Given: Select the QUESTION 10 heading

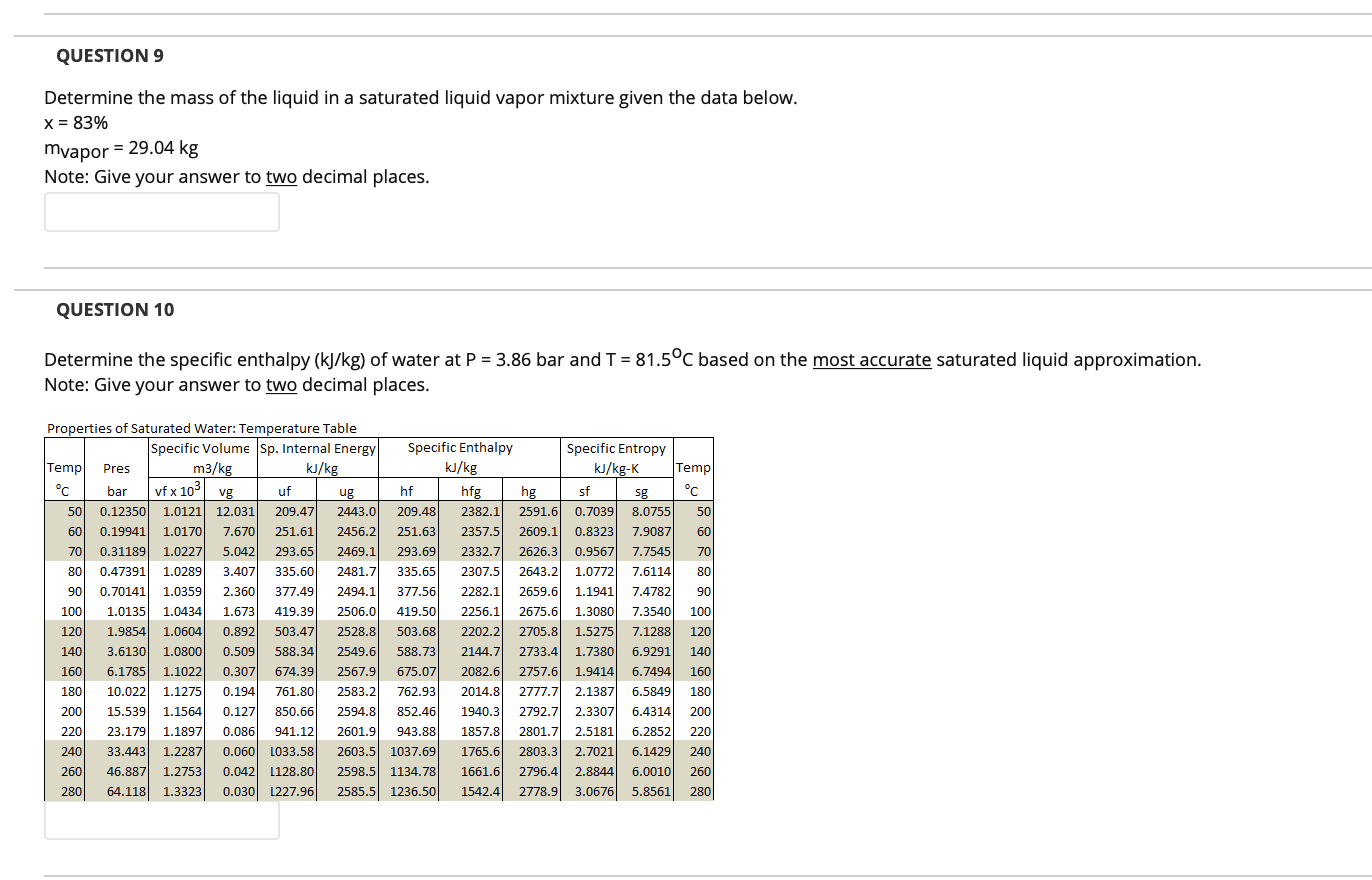Looking at the screenshot, I should click(x=113, y=310).
